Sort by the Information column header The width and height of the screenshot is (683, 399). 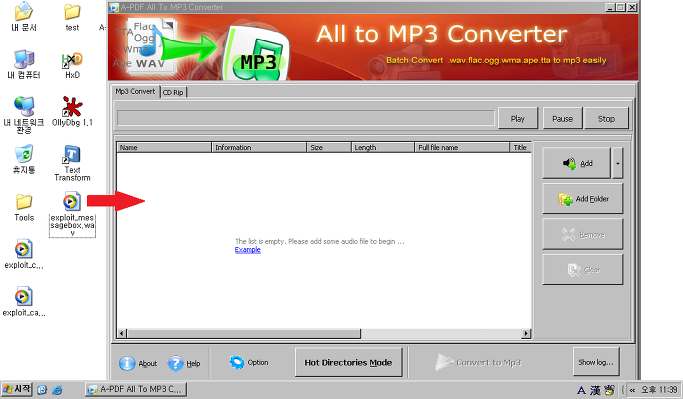pyautogui.click(x=259, y=148)
